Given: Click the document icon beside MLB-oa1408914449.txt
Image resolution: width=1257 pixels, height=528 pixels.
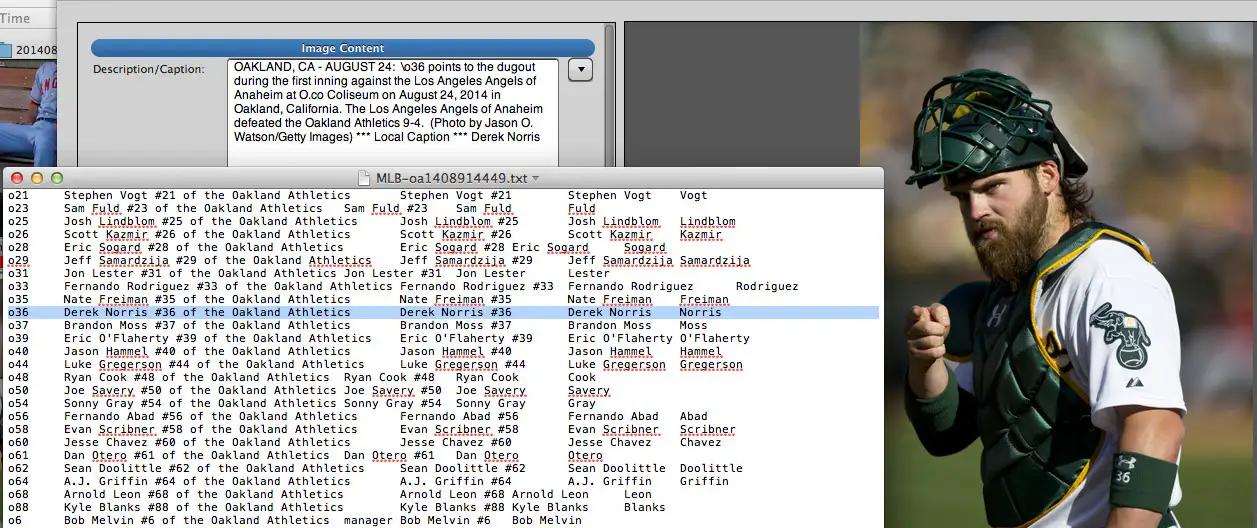Looking at the screenshot, I should 366,178.
